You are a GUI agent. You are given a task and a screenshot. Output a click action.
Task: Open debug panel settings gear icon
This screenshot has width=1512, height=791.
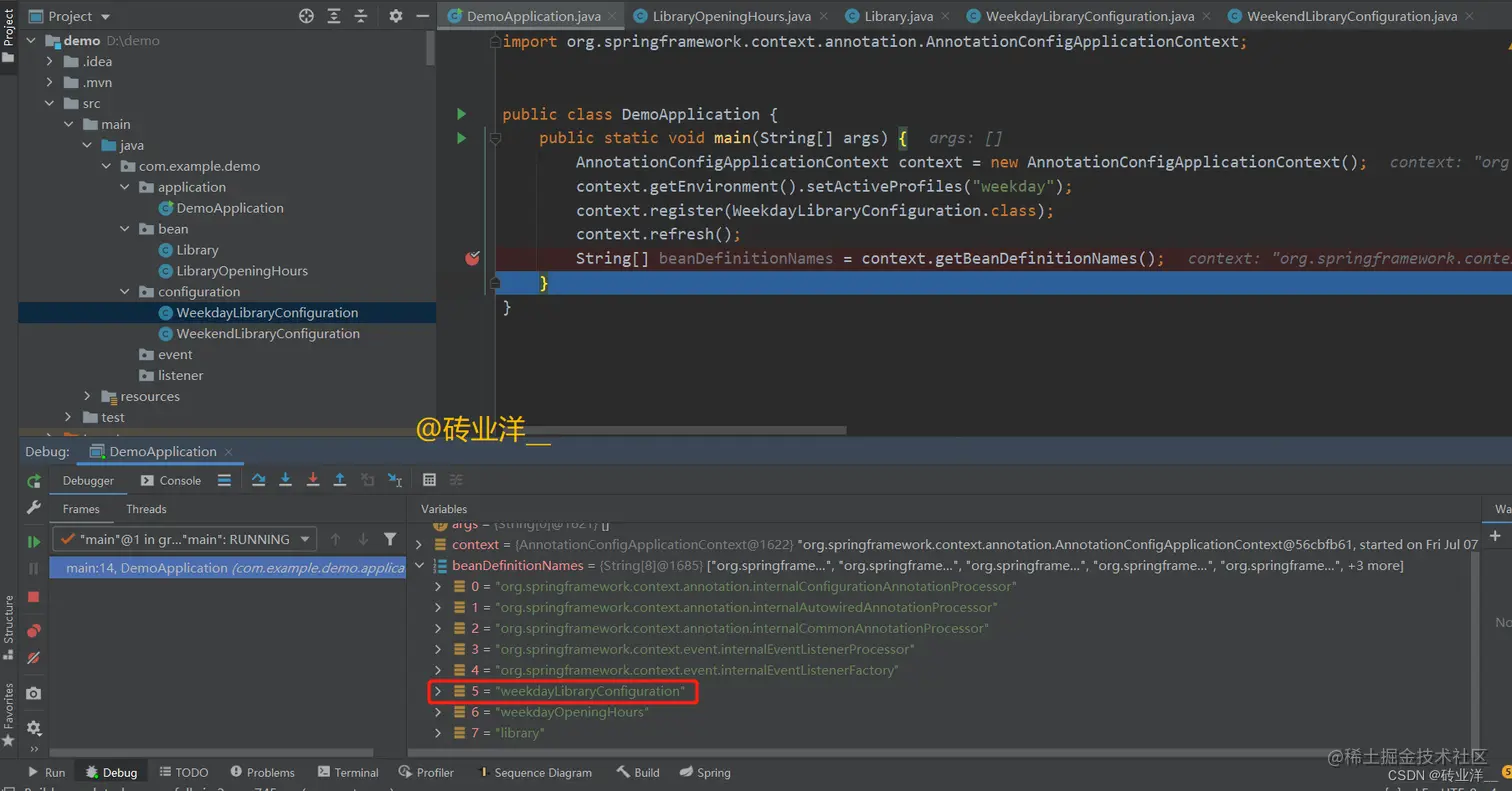[33, 728]
